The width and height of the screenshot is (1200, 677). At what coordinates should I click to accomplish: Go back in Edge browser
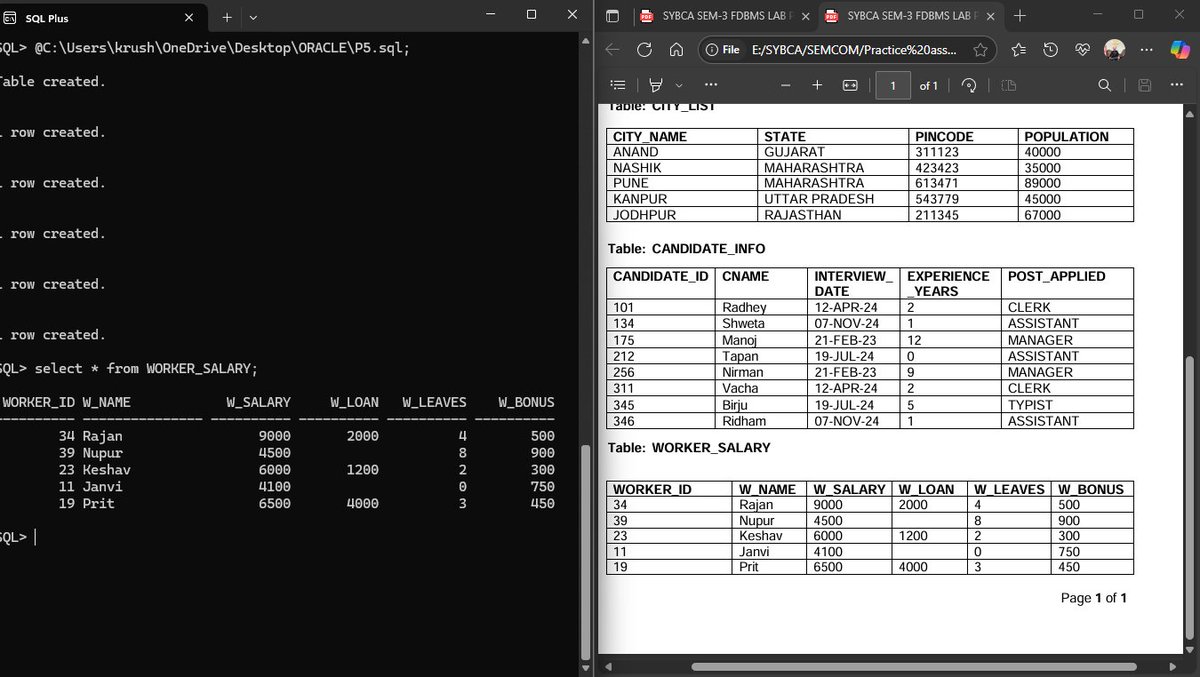tap(612, 50)
